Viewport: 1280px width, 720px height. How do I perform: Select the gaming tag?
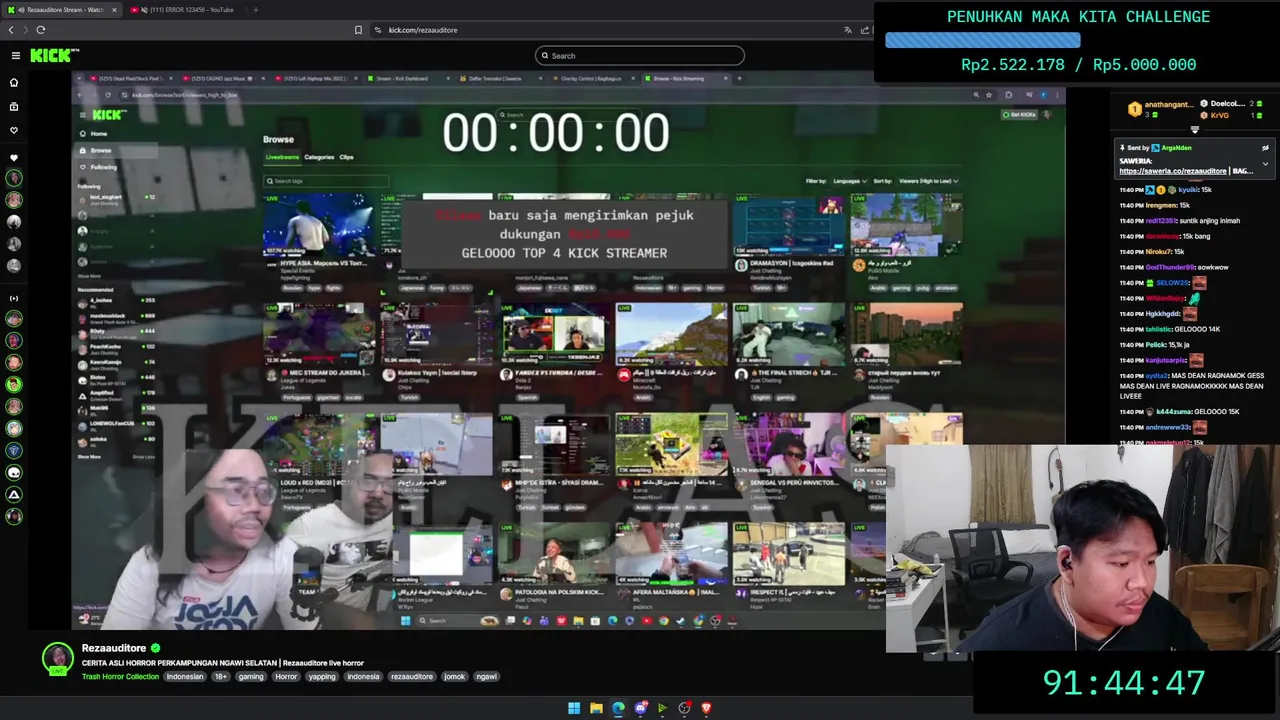251,676
